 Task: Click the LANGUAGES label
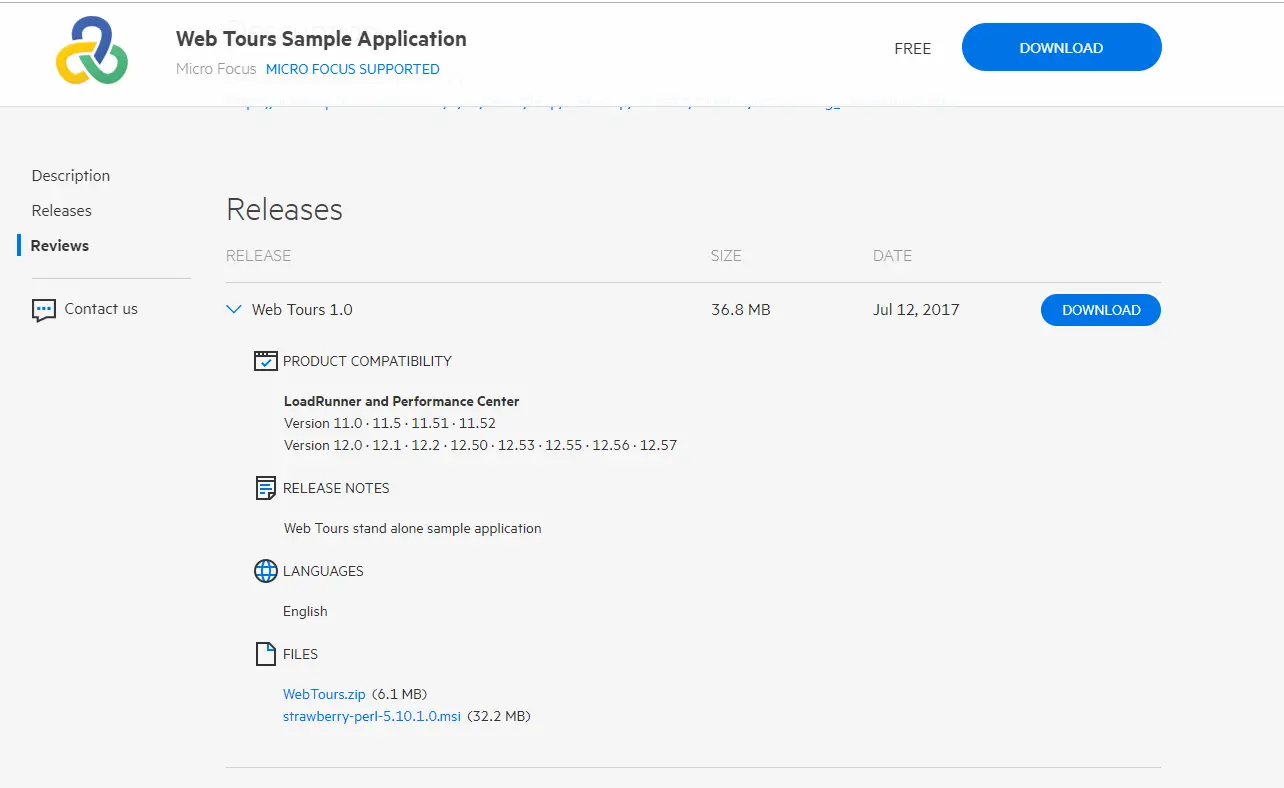323,571
